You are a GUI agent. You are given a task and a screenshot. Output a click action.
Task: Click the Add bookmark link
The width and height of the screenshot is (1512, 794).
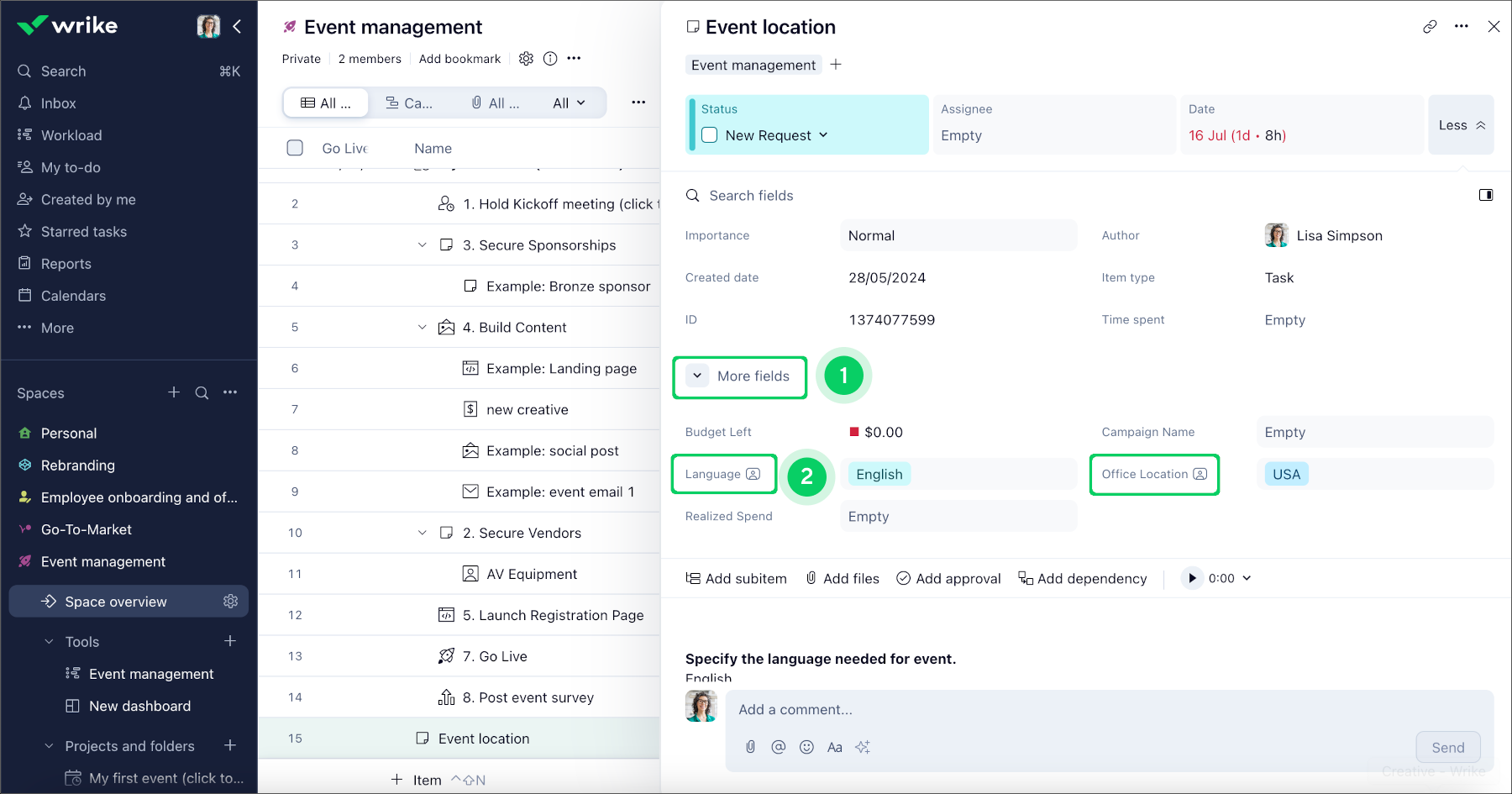[x=459, y=58]
